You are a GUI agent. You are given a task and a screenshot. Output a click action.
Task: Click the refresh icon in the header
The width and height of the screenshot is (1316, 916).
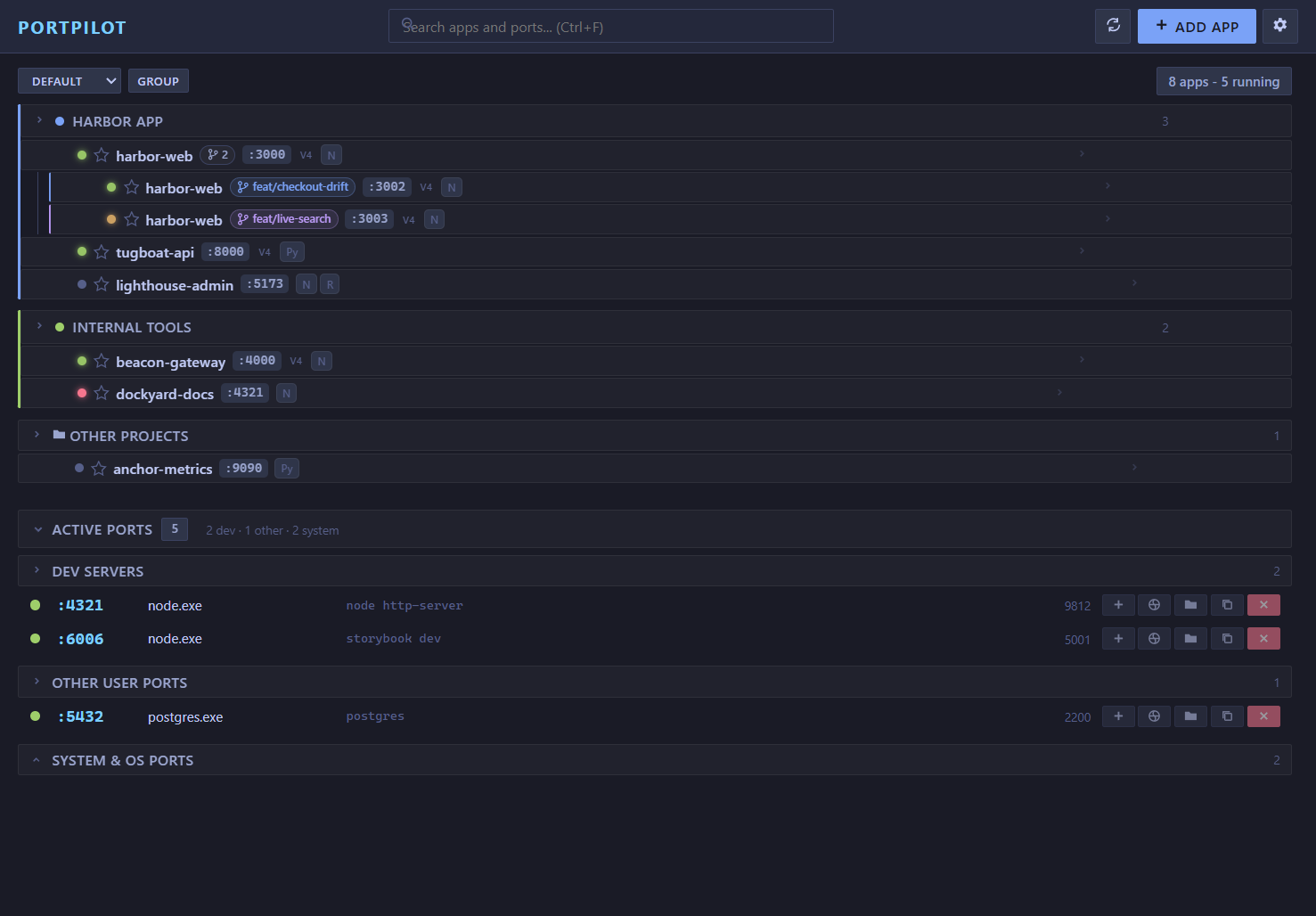[x=1113, y=26]
